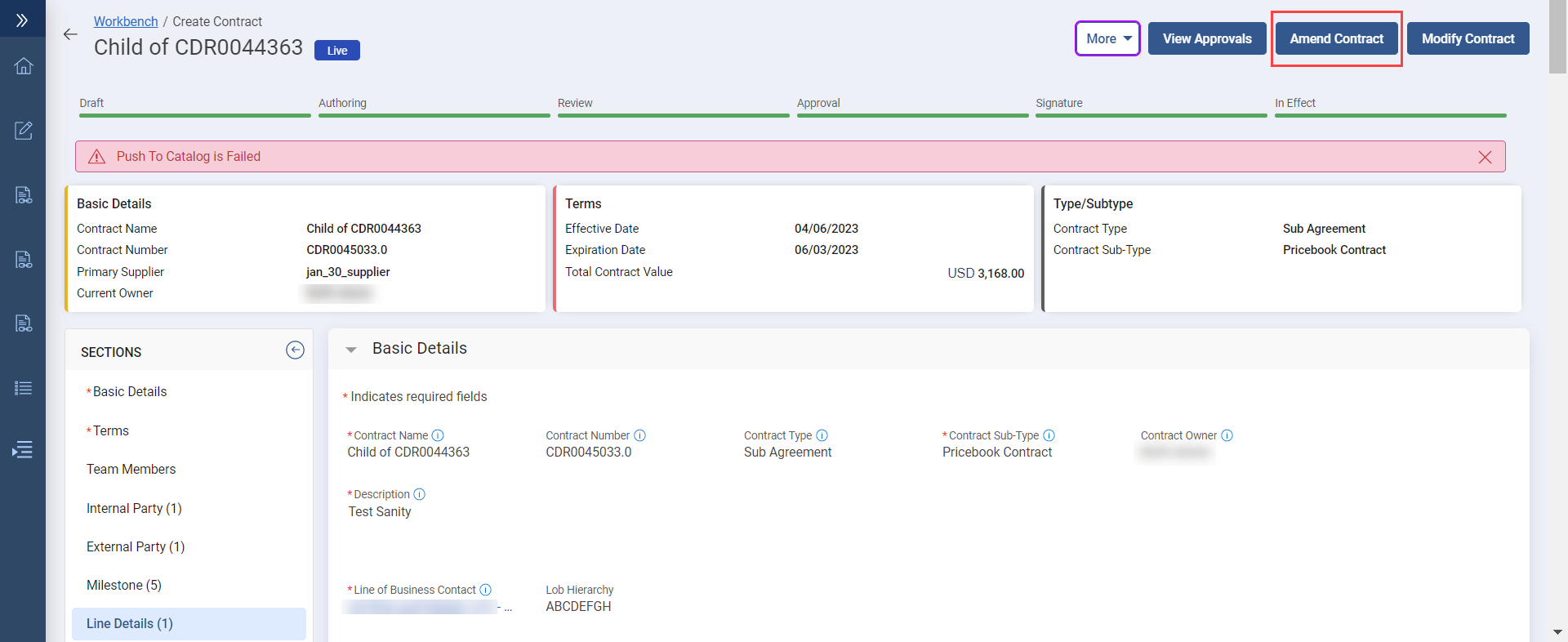
Task: Collapse the Basic Details section
Action: (351, 350)
